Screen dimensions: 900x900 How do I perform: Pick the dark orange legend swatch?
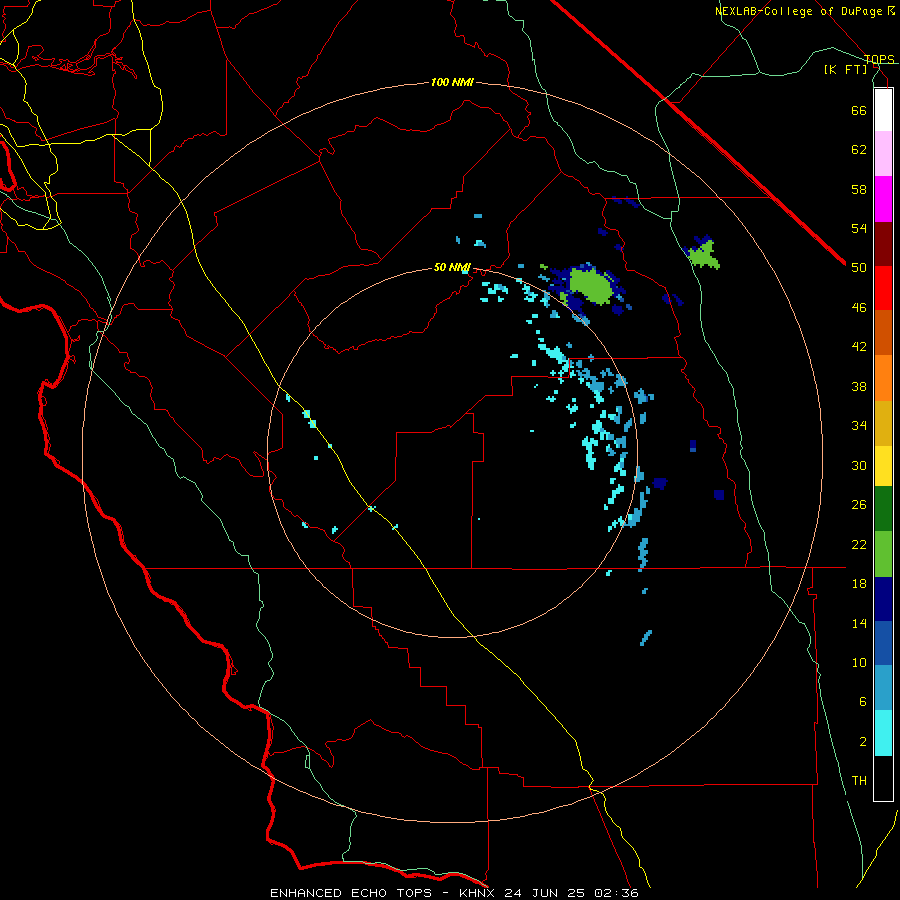coord(883,332)
